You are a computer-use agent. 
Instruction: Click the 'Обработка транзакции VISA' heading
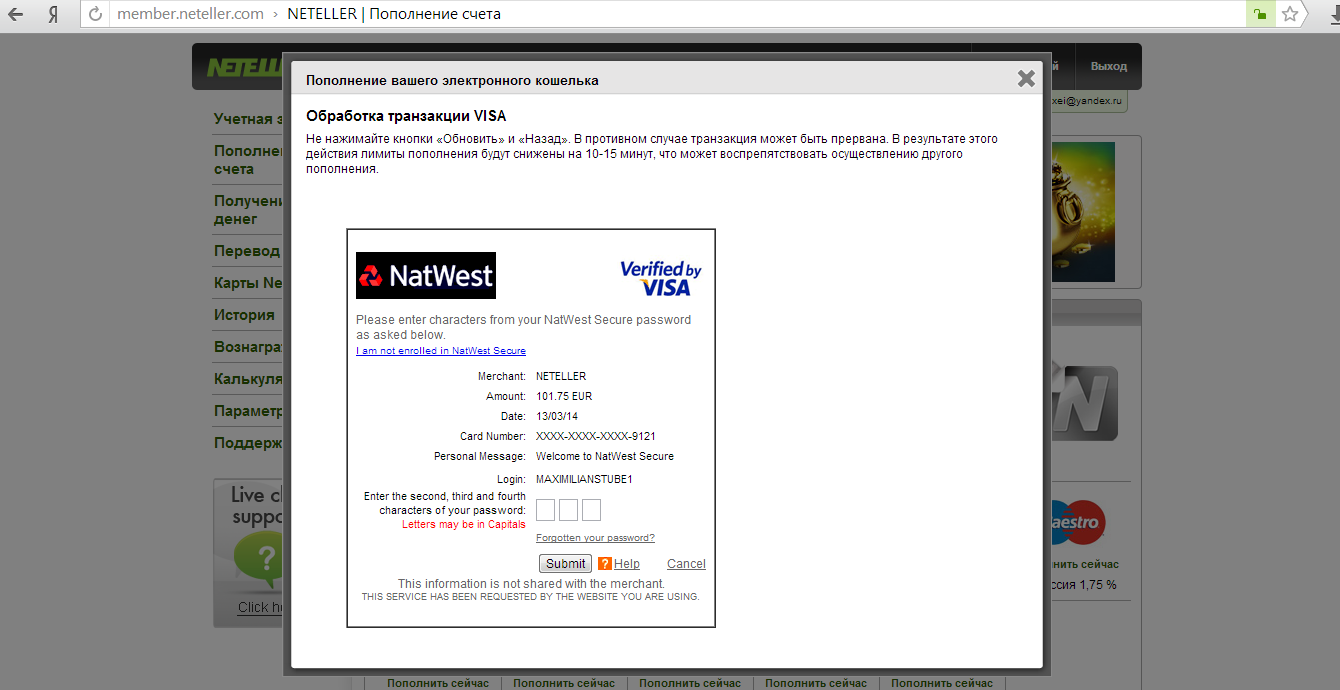pyautogui.click(x=406, y=116)
